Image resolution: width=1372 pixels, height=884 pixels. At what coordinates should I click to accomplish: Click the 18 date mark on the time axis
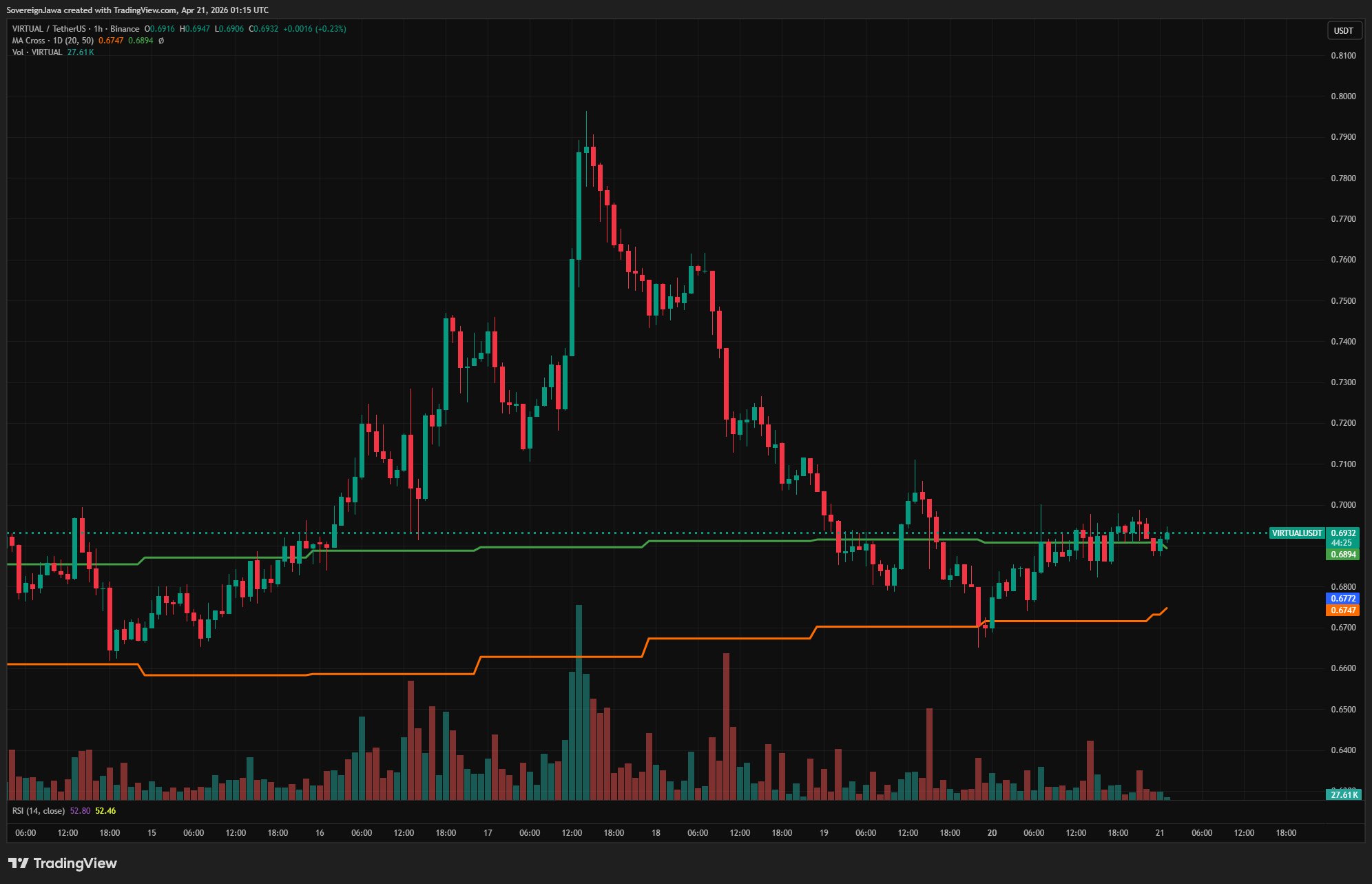click(x=656, y=833)
